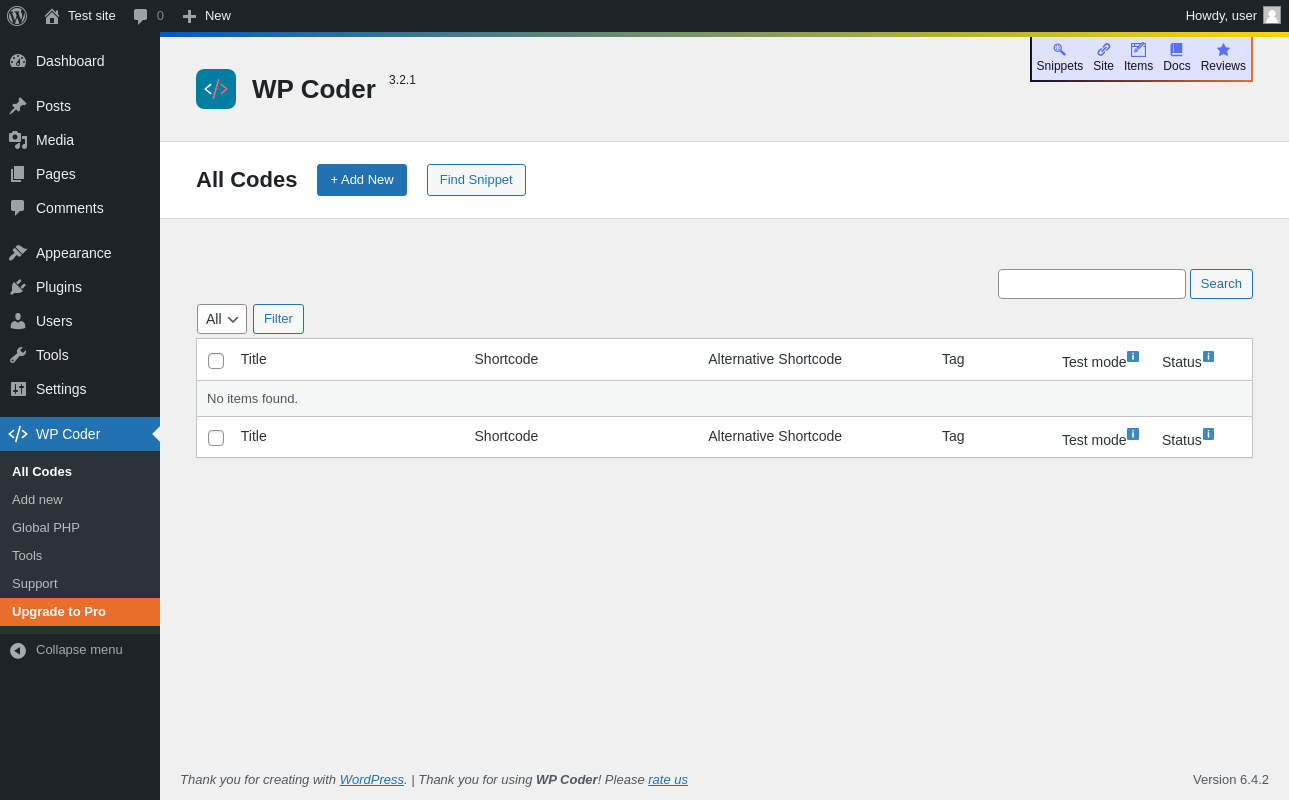Image resolution: width=1289 pixels, height=800 pixels.
Task: Click Test mode info icon in table footer
Action: (1133, 434)
